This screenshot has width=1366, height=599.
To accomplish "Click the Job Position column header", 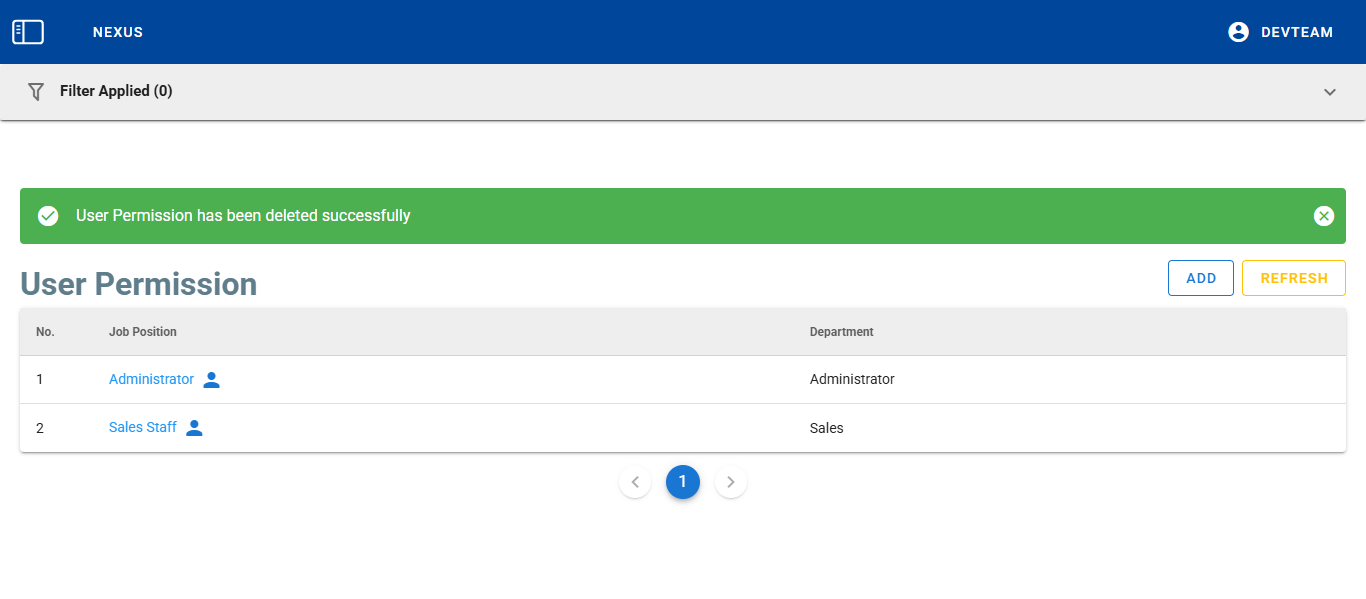I will click(x=143, y=332).
